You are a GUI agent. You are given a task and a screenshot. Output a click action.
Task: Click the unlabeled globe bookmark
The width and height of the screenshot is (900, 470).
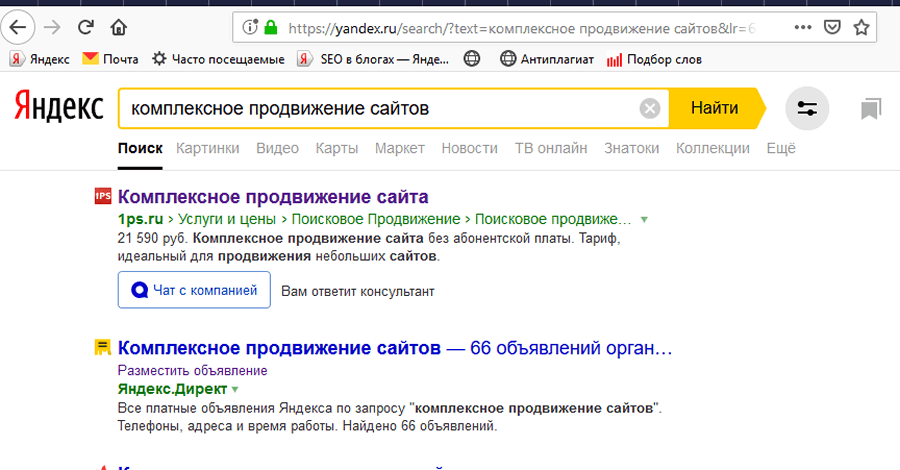(472, 59)
